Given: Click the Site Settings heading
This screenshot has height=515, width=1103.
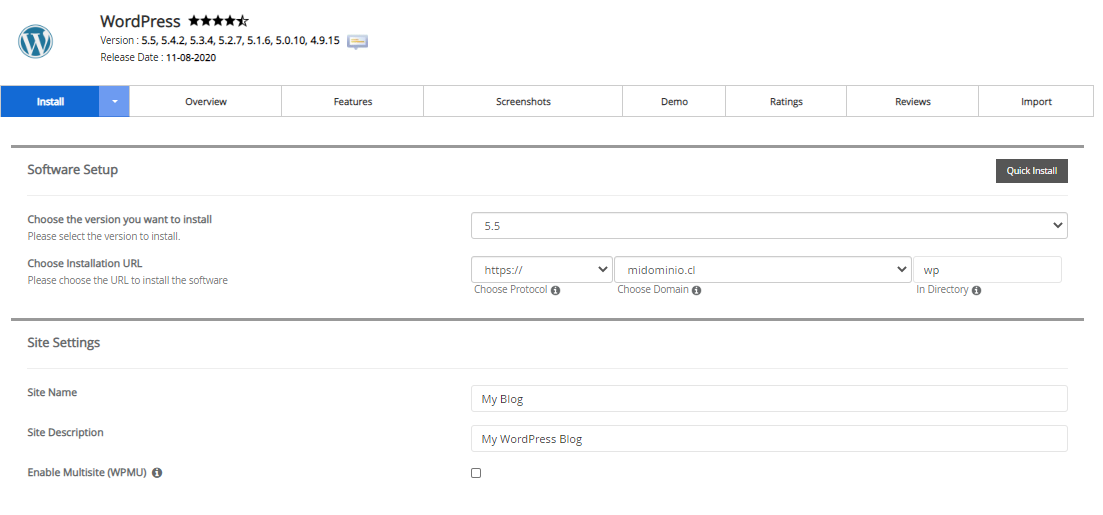Looking at the screenshot, I should [x=64, y=343].
